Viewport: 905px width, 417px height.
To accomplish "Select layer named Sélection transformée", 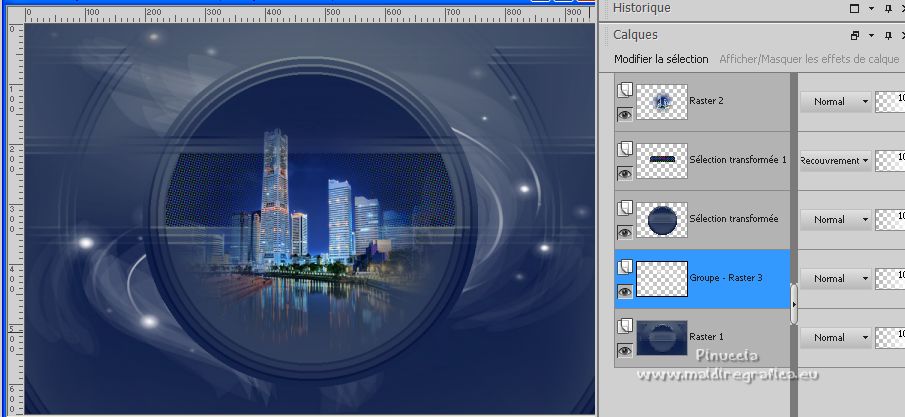I will tap(734, 219).
